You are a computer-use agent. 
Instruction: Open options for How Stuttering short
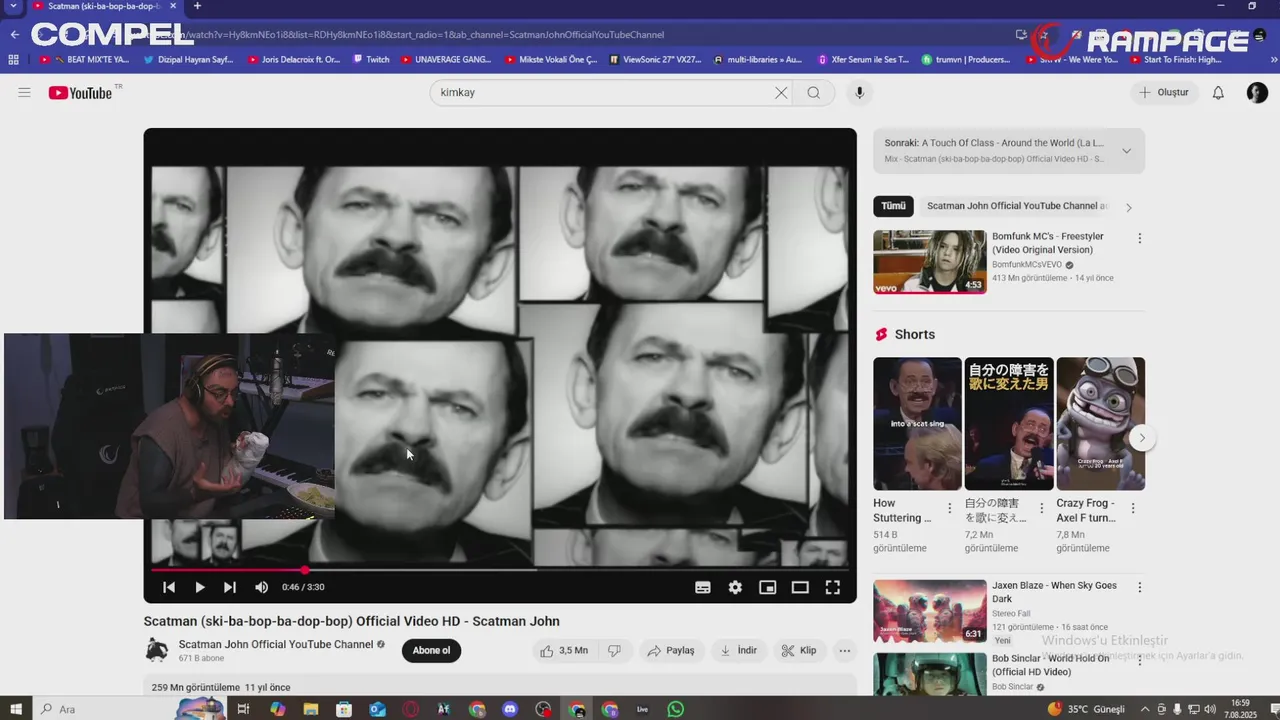tap(950, 509)
